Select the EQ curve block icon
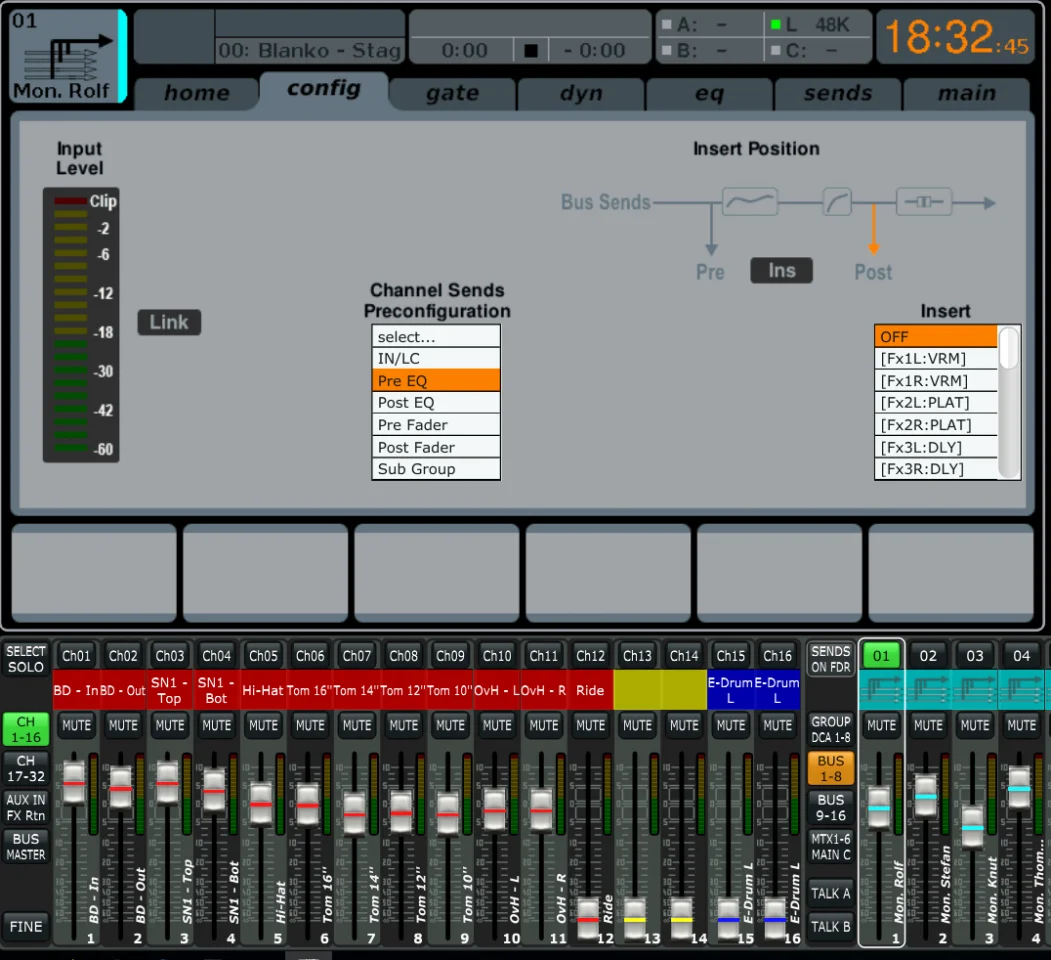1051x960 pixels. click(749, 203)
